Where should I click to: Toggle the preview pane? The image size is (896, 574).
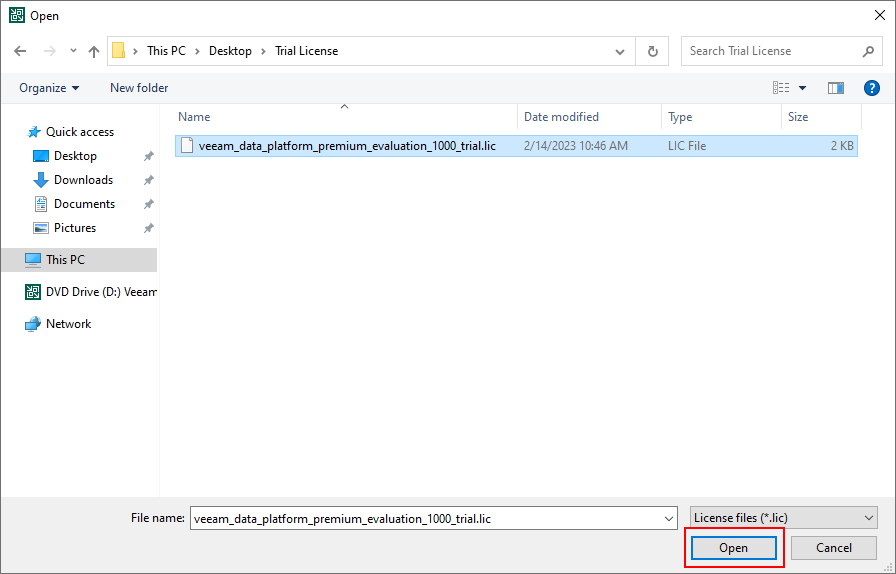[835, 87]
